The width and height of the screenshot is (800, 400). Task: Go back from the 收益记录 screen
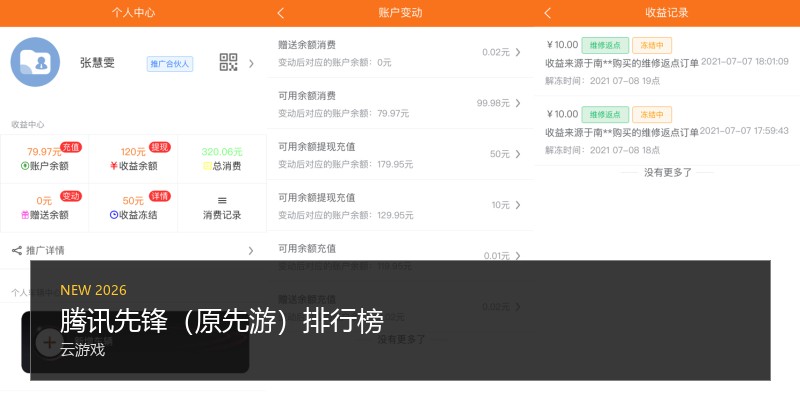click(x=547, y=13)
